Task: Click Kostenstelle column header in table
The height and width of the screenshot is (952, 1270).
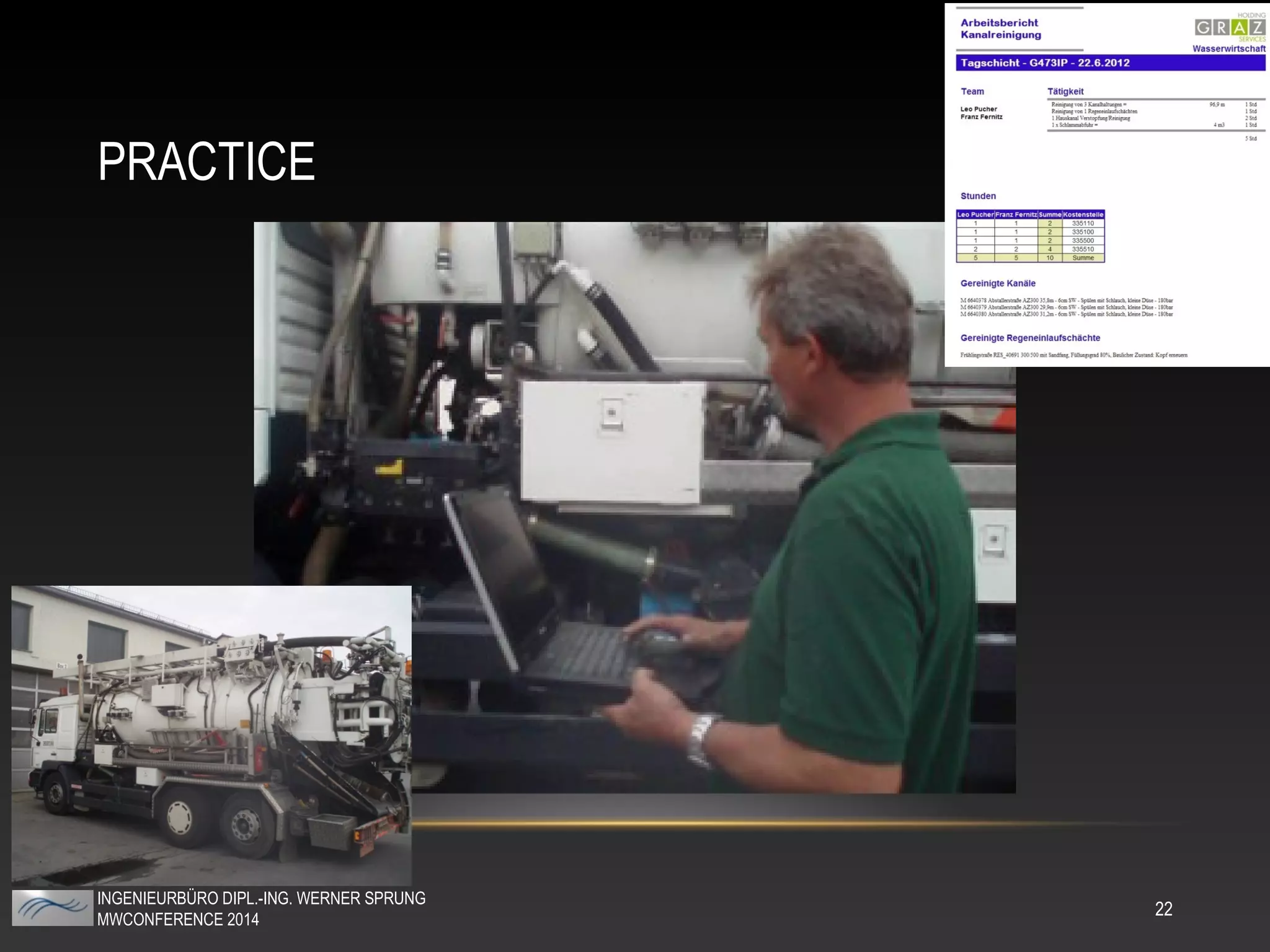Action: [x=1083, y=214]
